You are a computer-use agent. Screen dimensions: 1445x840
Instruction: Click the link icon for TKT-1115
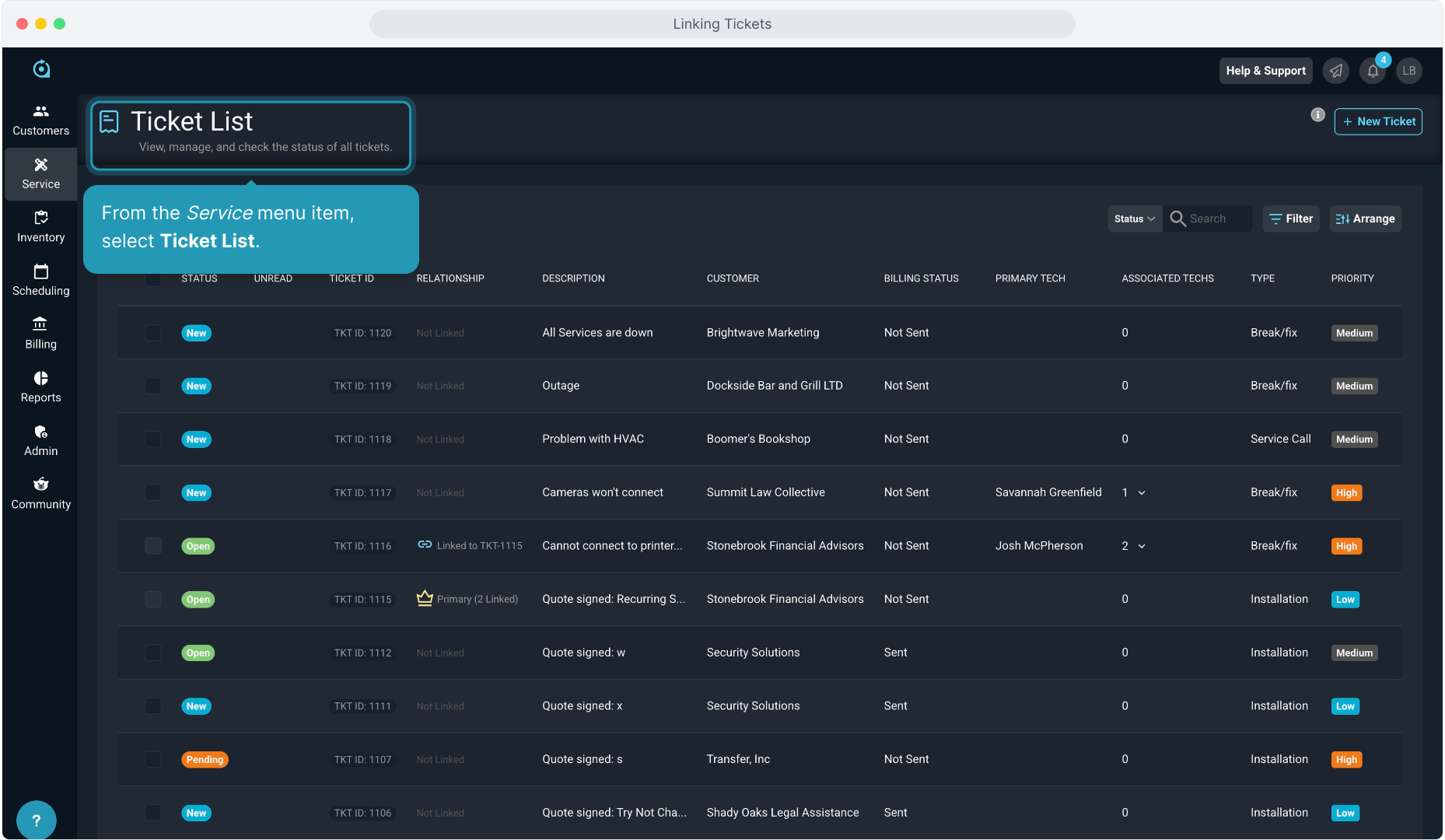tap(425, 545)
